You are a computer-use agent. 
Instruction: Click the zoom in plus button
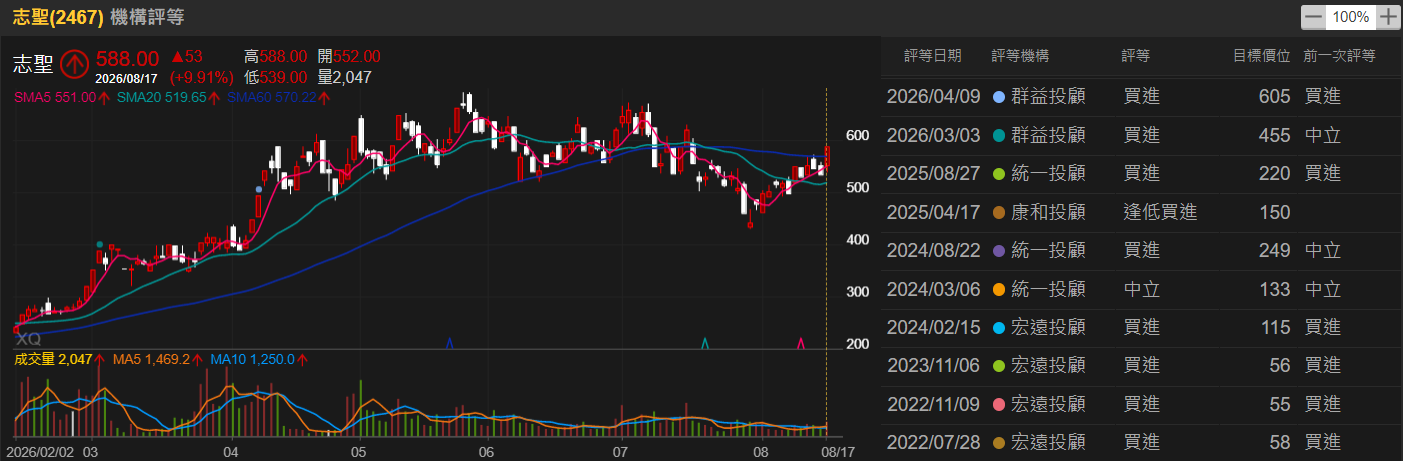[x=1388, y=17]
